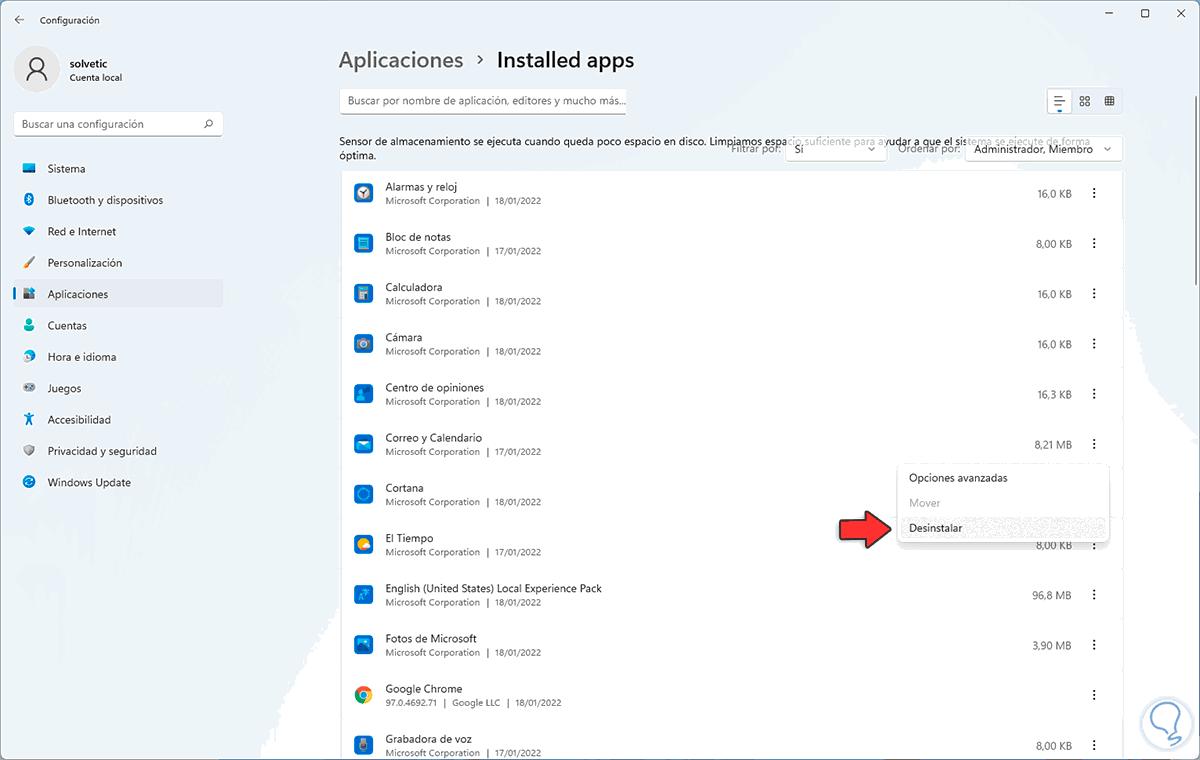Open more options for Google Chrome
This screenshot has width=1200, height=760.
point(1094,695)
